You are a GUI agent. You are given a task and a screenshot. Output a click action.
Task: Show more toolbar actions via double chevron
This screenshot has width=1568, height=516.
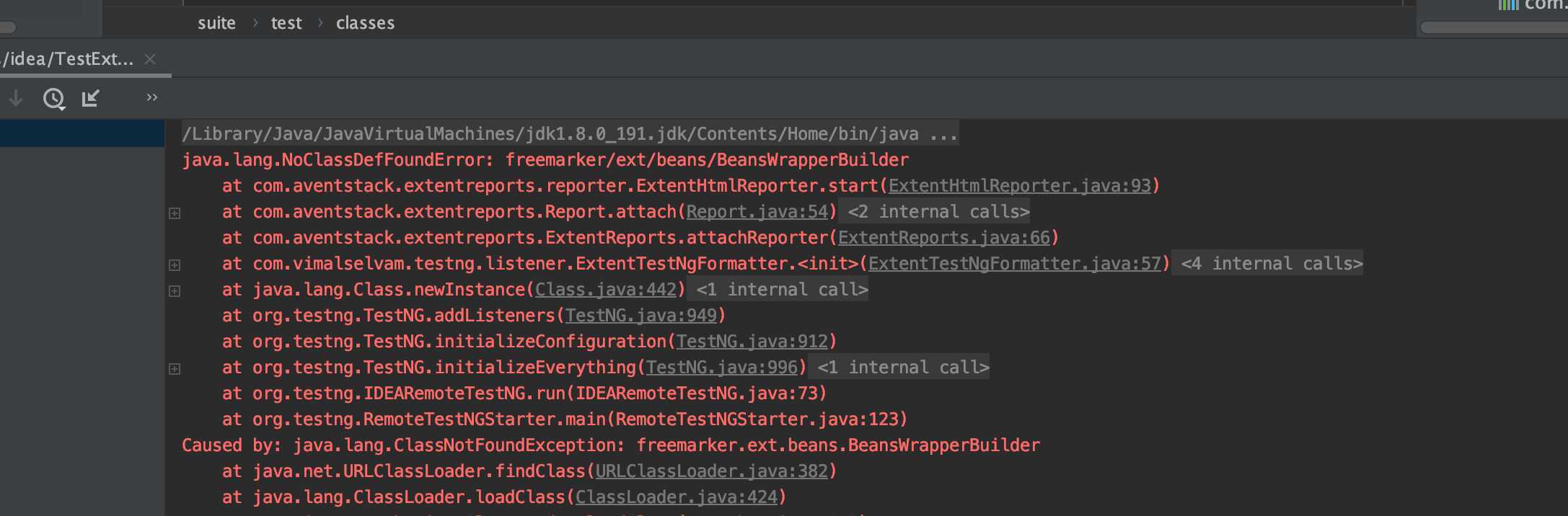click(151, 97)
